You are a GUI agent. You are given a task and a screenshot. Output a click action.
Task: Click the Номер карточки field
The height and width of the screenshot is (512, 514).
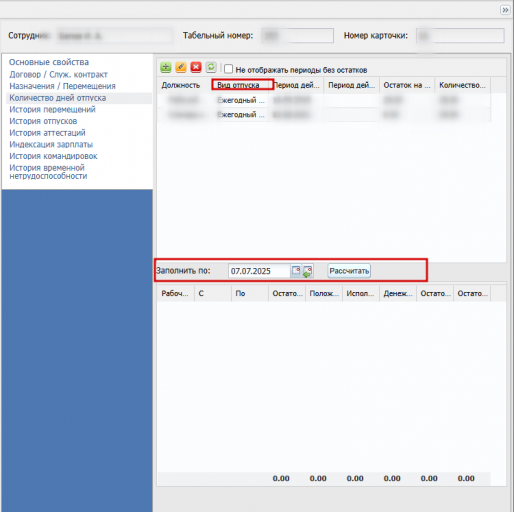coord(460,36)
